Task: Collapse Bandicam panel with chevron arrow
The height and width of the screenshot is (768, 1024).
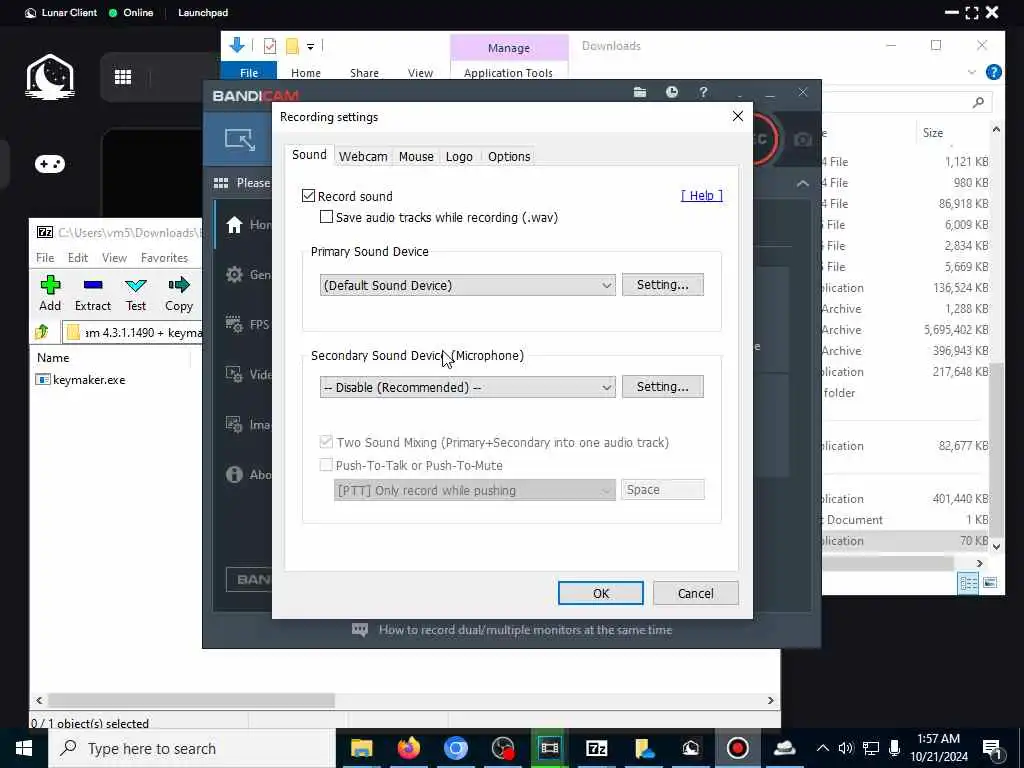Action: [803, 184]
